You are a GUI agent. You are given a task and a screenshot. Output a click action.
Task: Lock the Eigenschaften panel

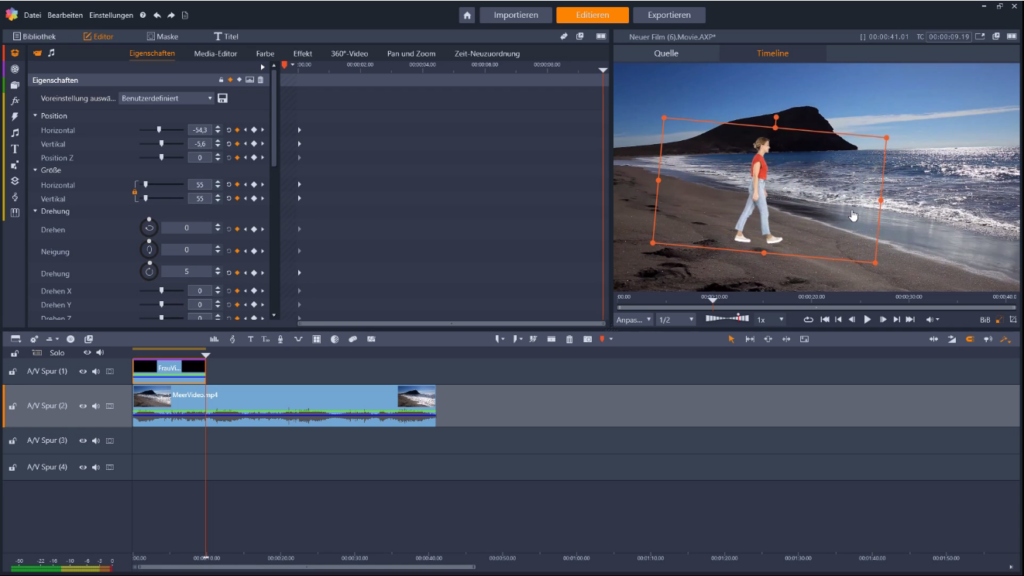coord(221,80)
